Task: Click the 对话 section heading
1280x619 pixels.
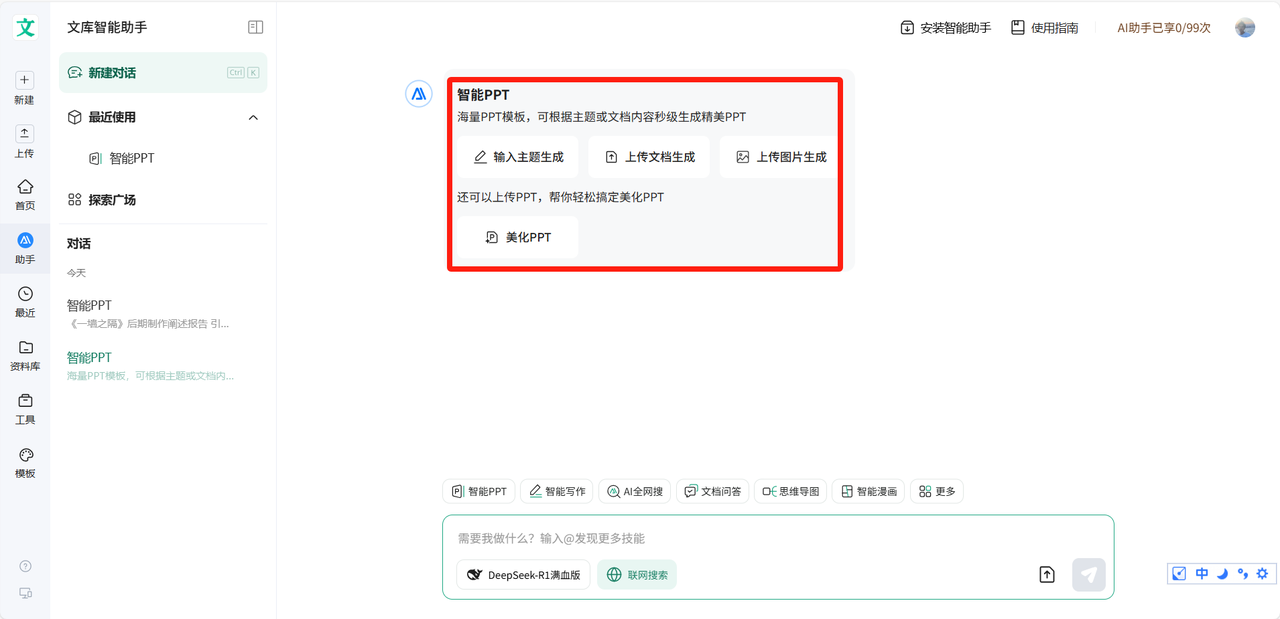Action: [x=79, y=244]
